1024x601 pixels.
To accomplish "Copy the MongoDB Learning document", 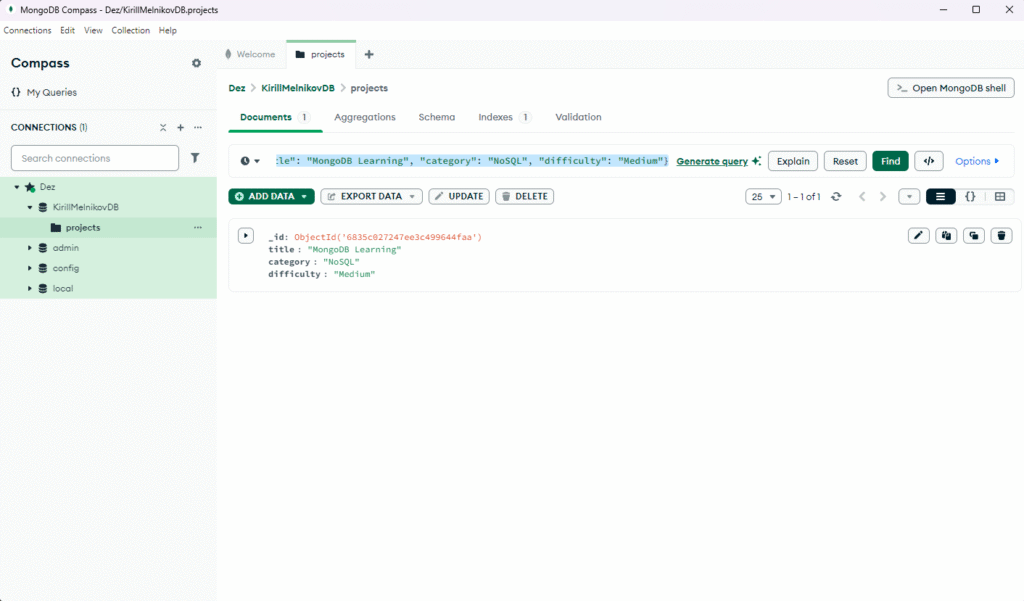I will click(946, 235).
